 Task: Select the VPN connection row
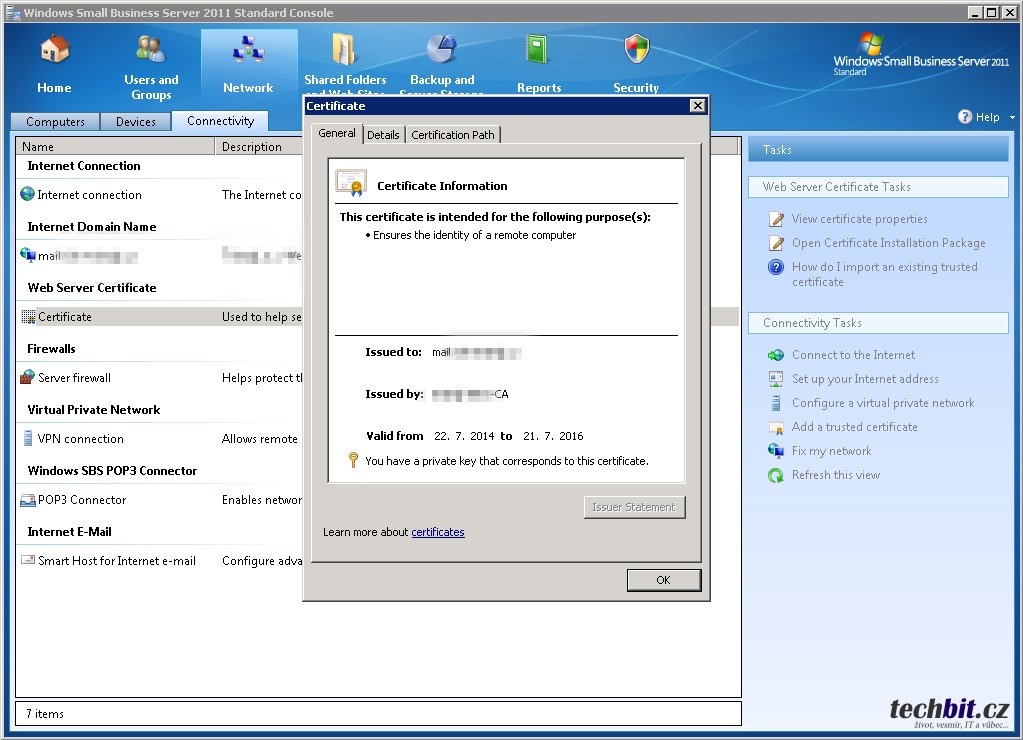pyautogui.click(x=80, y=439)
